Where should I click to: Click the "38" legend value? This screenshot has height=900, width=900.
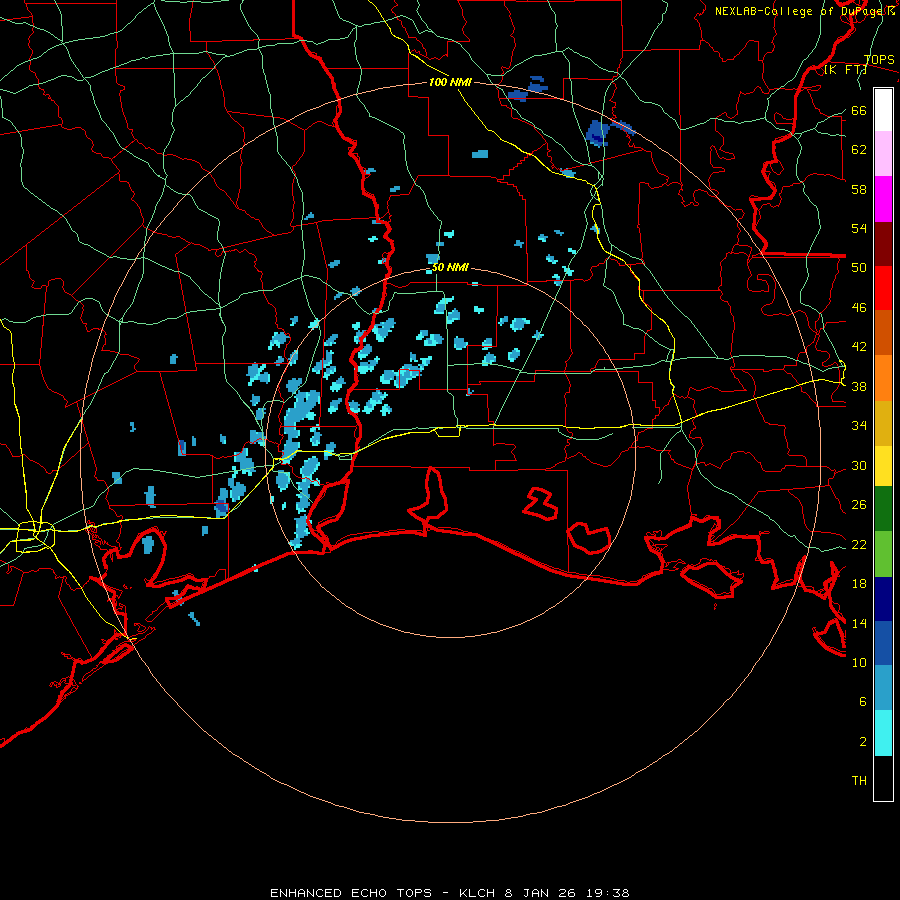click(859, 387)
